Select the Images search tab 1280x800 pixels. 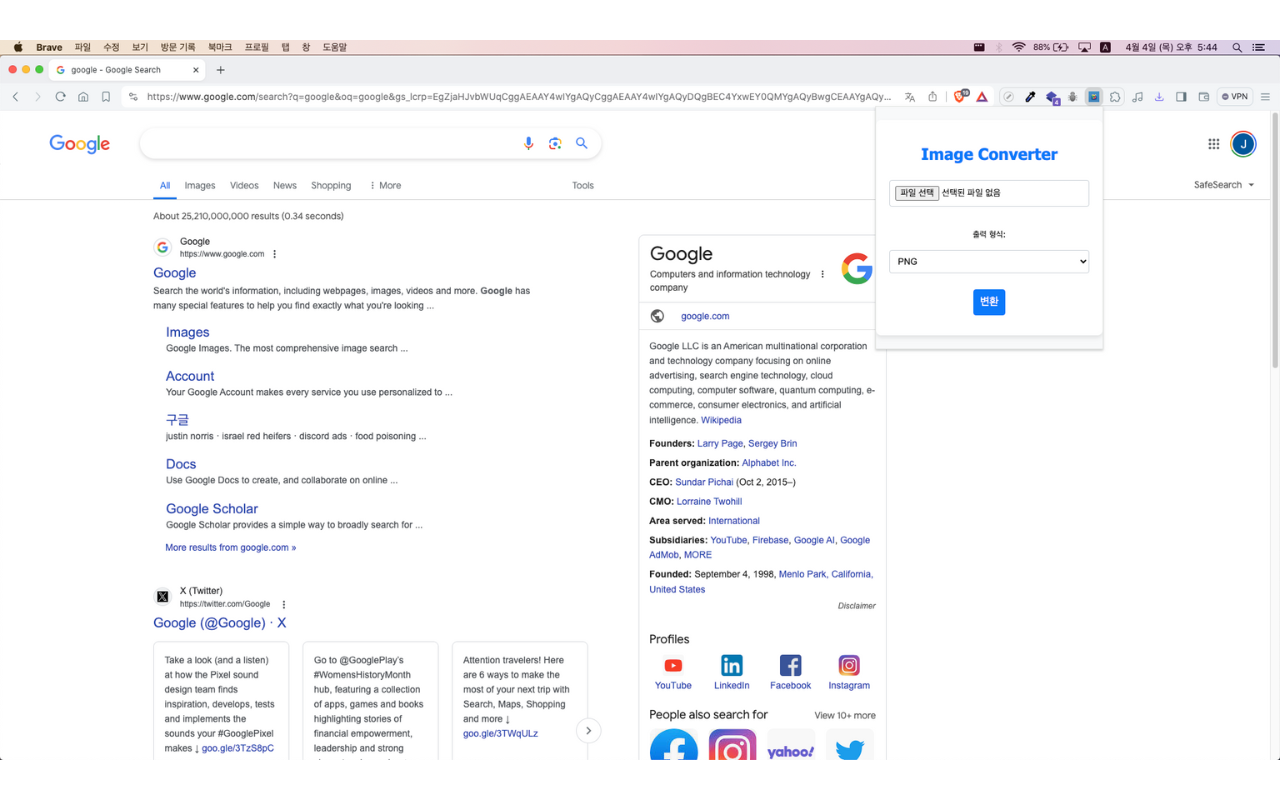point(200,185)
